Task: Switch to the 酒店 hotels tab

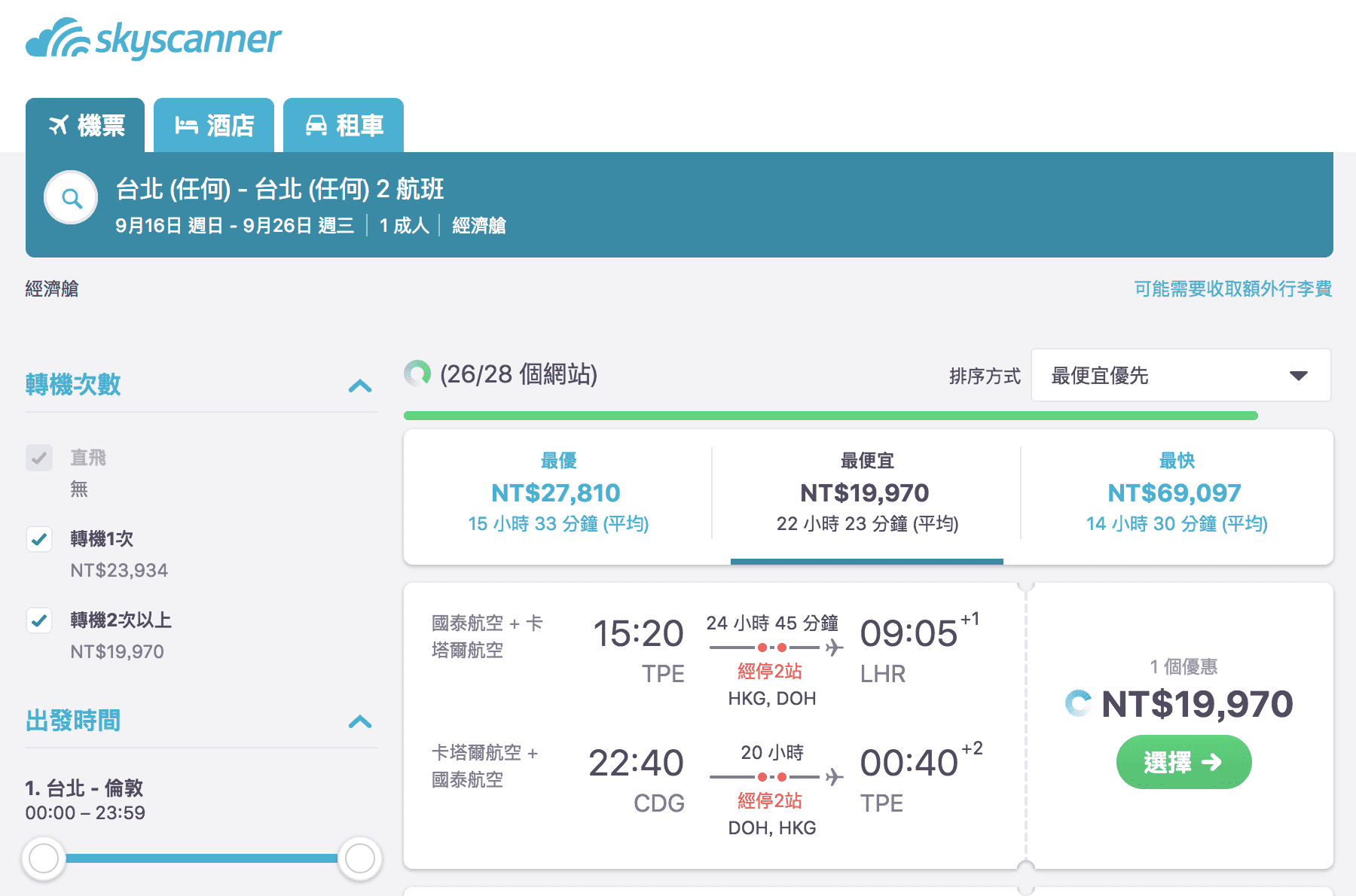Action: pos(214,125)
